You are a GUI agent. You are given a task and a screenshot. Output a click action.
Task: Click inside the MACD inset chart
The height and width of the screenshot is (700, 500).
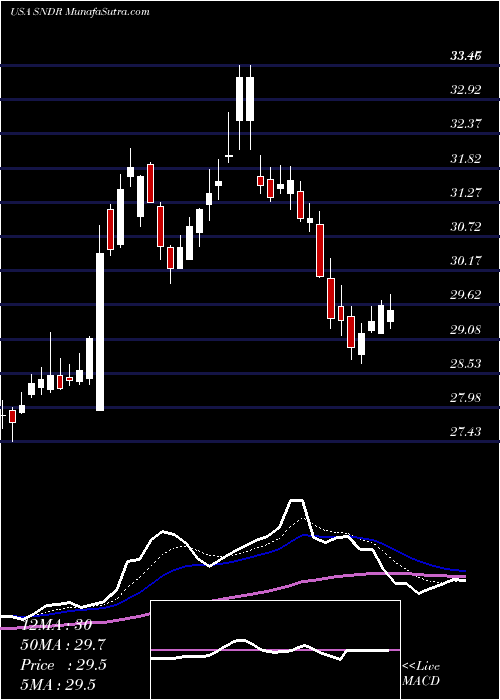click(275, 650)
